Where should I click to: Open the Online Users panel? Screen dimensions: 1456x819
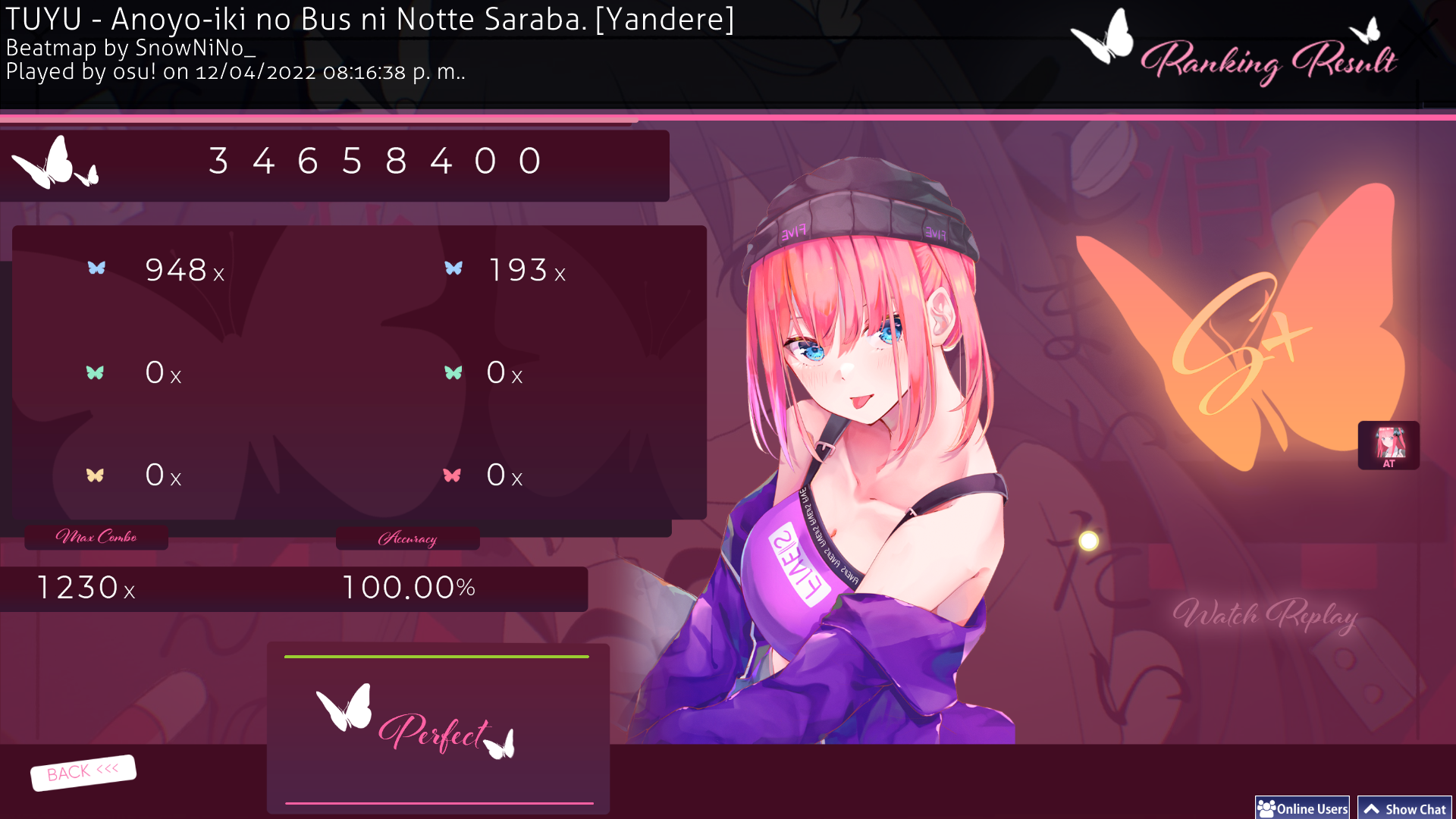1302,808
